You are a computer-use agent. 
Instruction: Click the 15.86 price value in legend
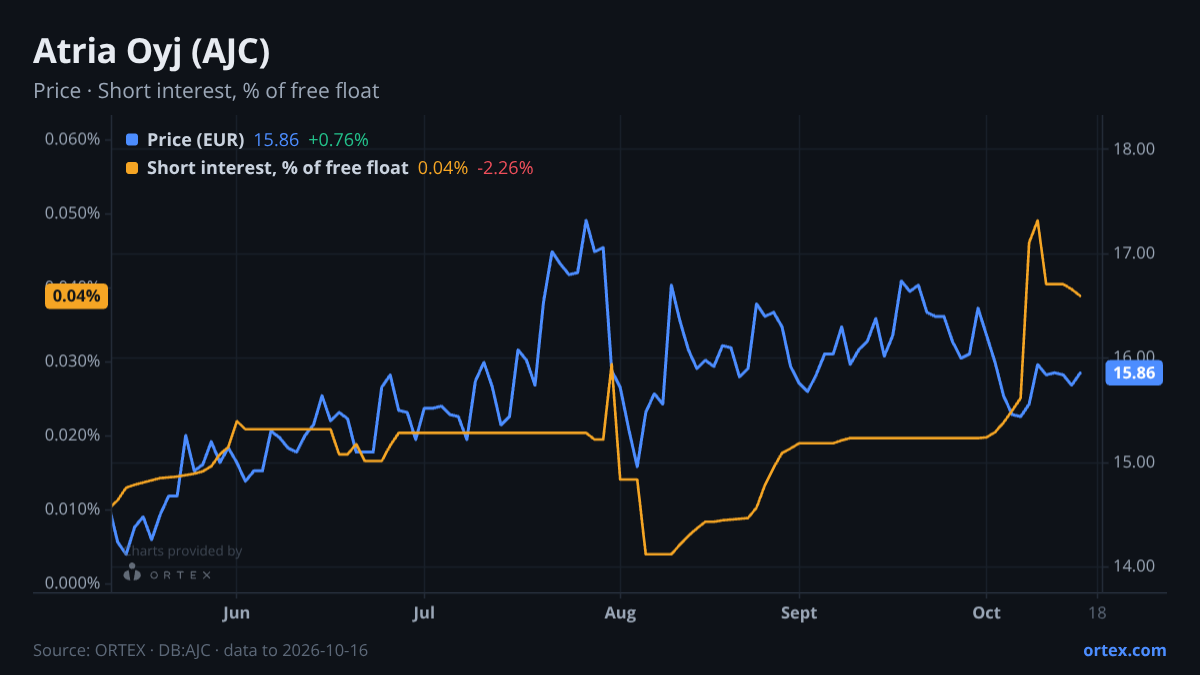tap(276, 140)
